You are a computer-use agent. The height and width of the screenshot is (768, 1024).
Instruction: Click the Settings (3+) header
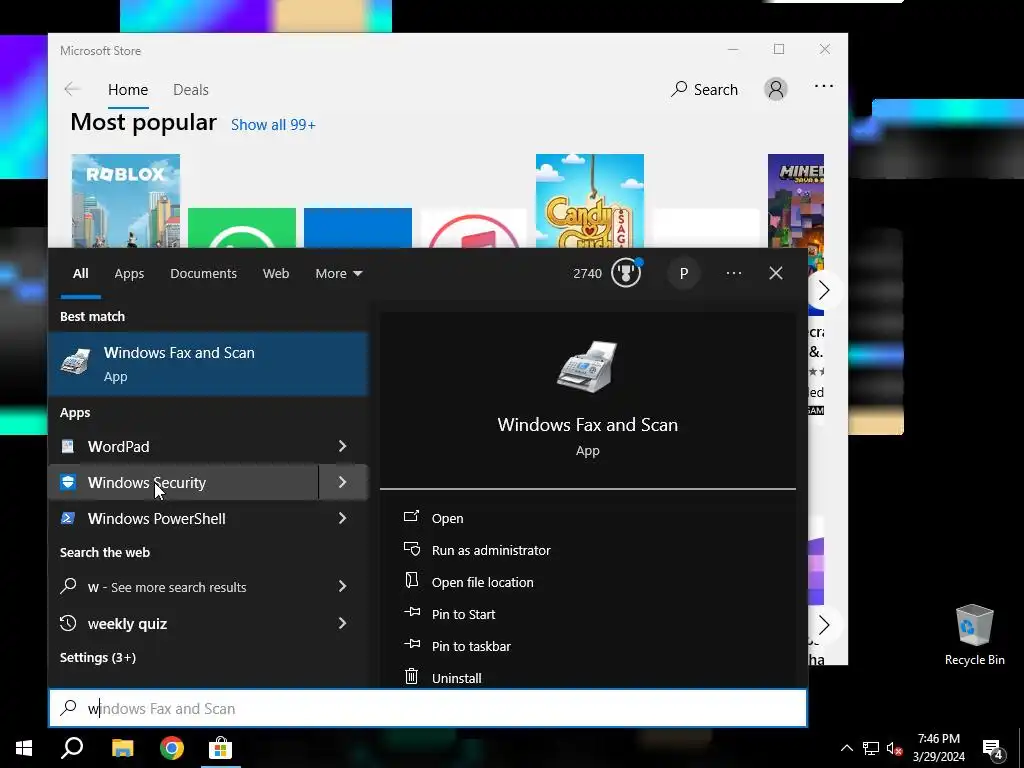click(98, 658)
